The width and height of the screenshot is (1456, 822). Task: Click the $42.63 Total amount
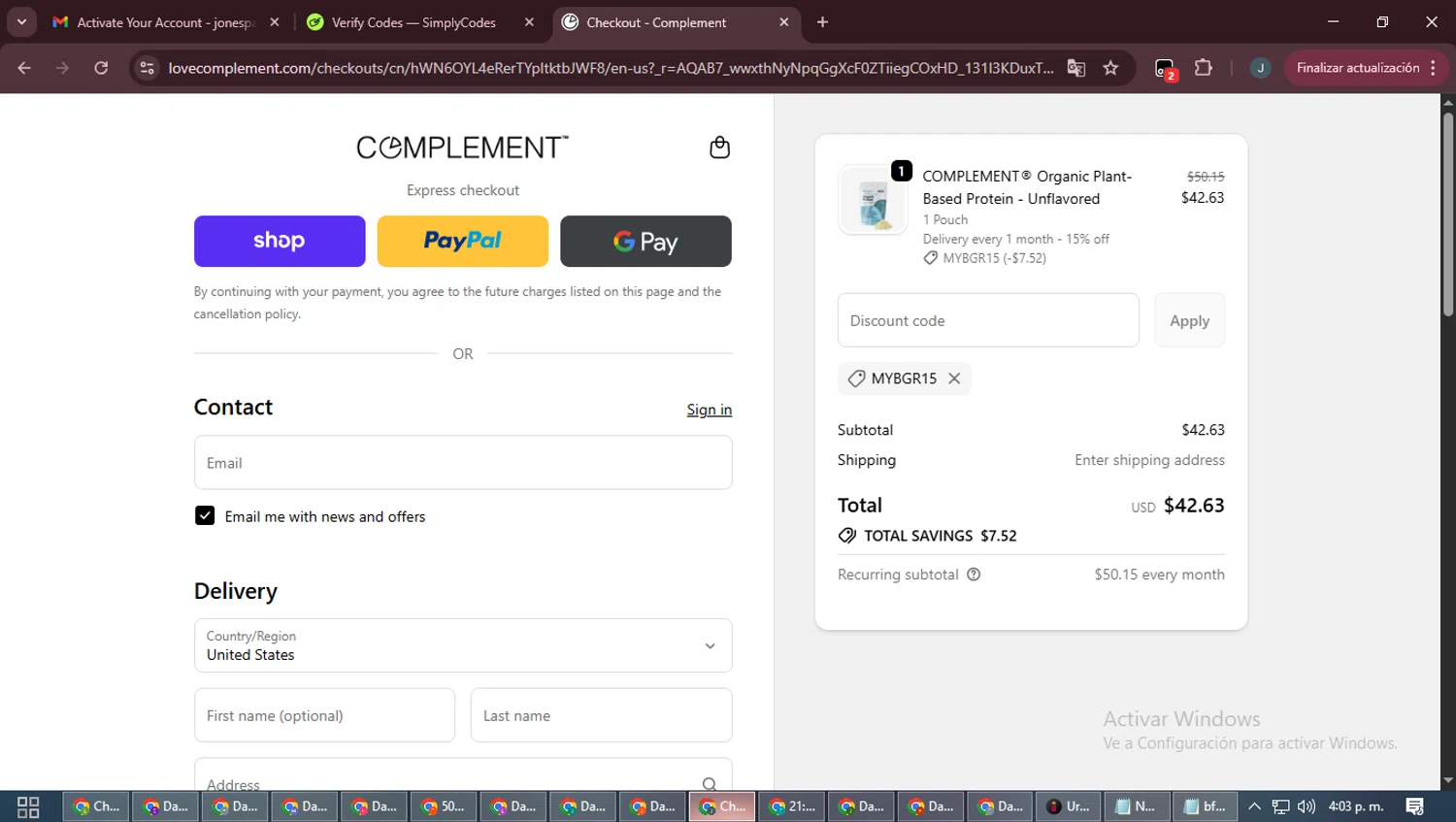tap(1194, 506)
